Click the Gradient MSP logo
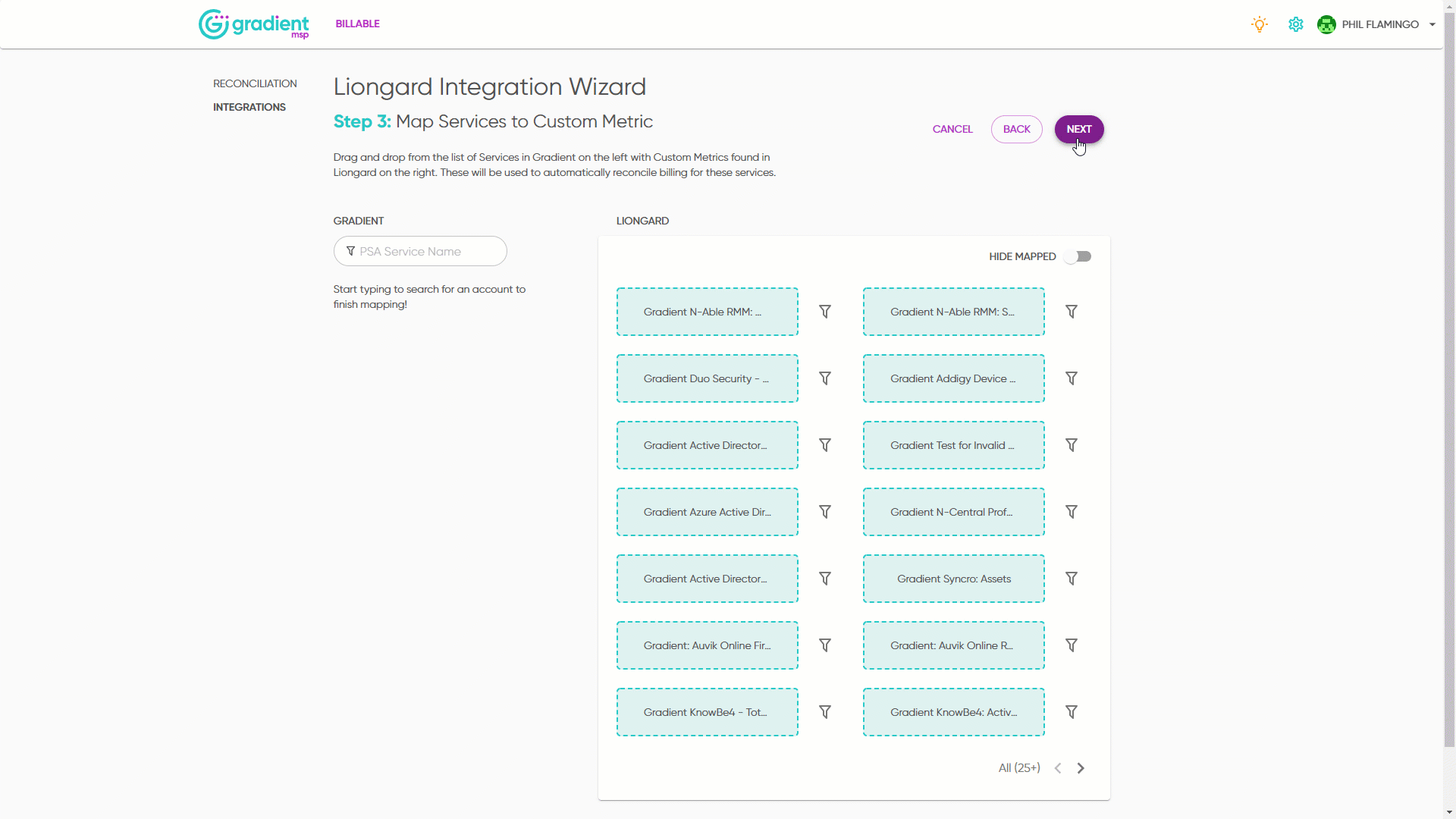 [254, 24]
